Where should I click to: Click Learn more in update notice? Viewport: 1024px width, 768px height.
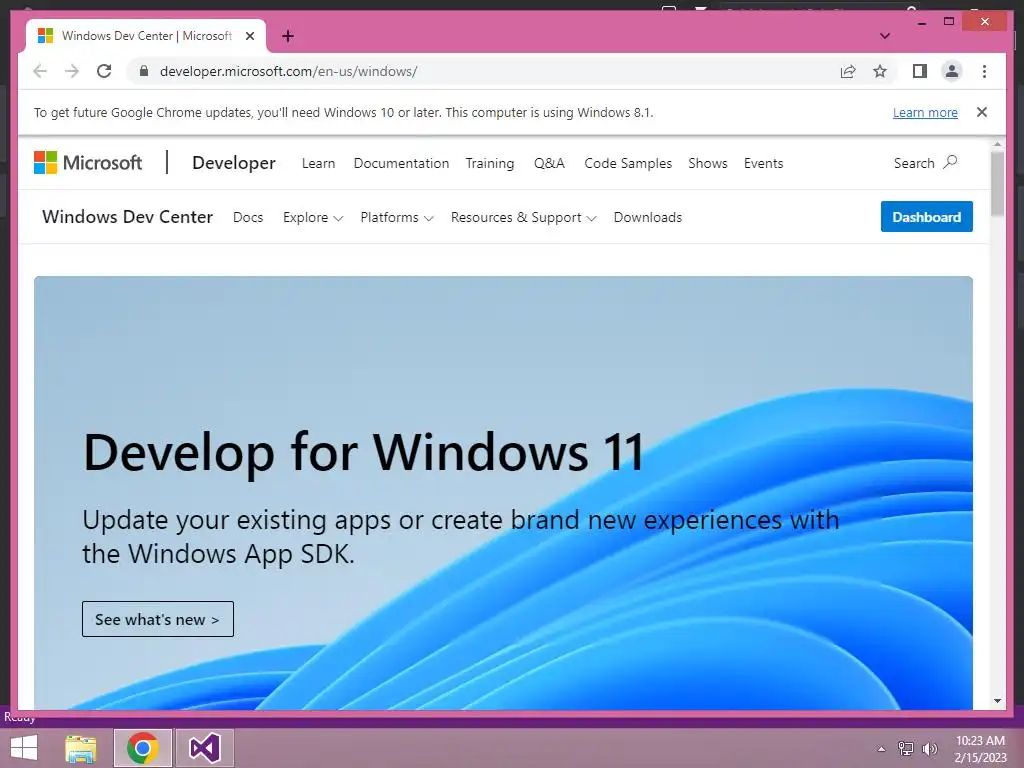point(925,112)
